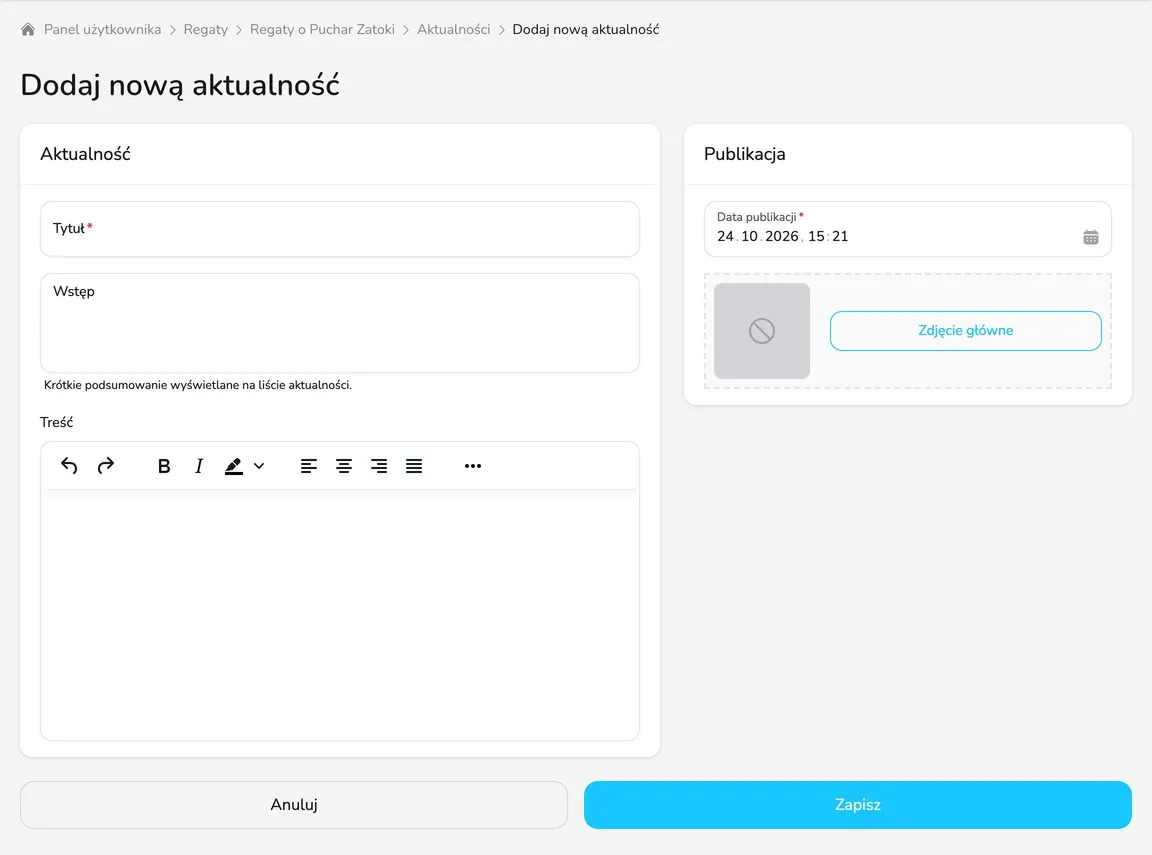
Task: Click the Aktualność panel heading
Action: pos(85,154)
